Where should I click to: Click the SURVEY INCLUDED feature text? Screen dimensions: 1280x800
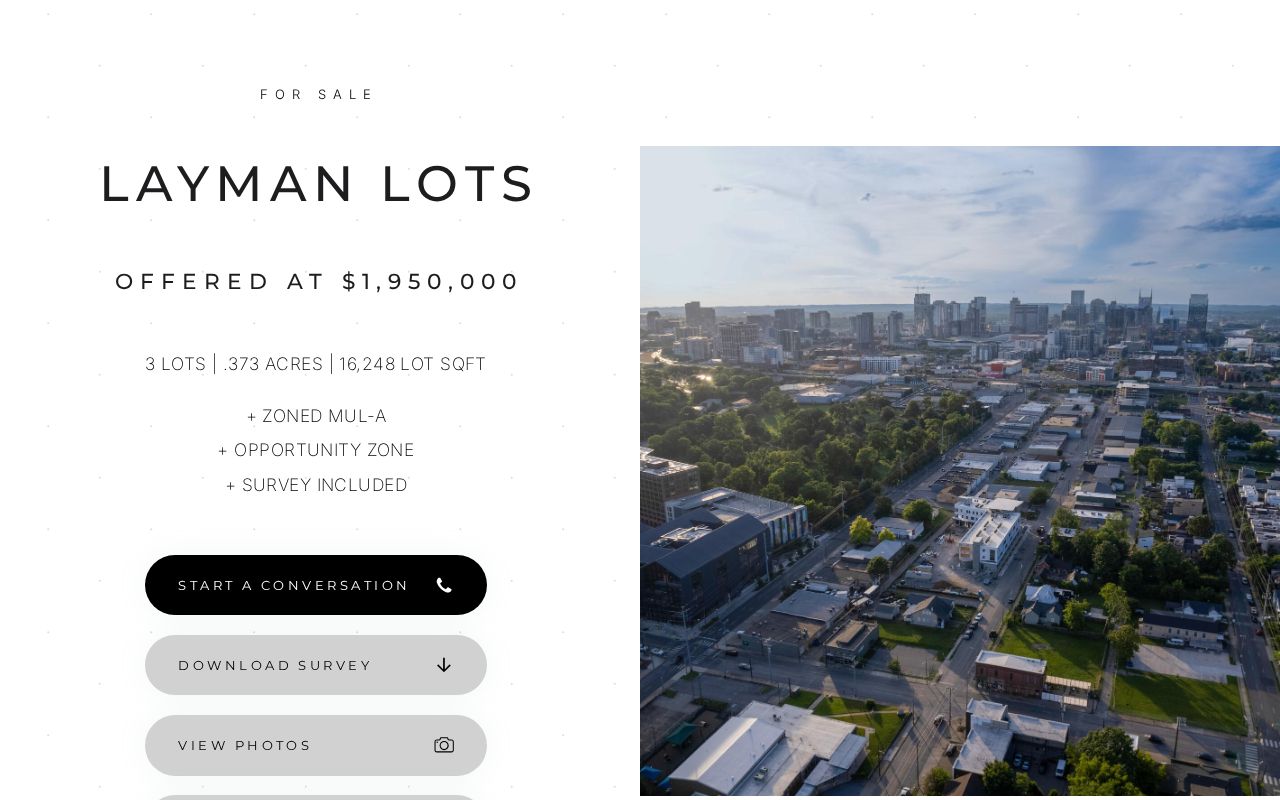(316, 485)
